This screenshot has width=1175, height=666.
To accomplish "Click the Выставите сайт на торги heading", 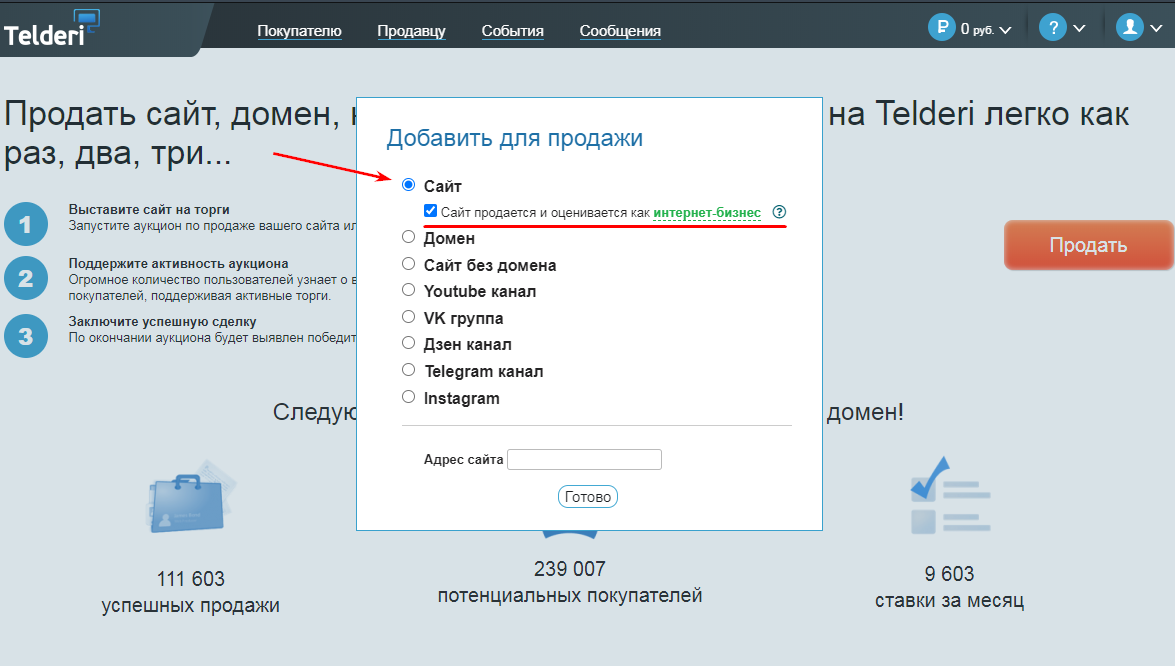I will [149, 210].
